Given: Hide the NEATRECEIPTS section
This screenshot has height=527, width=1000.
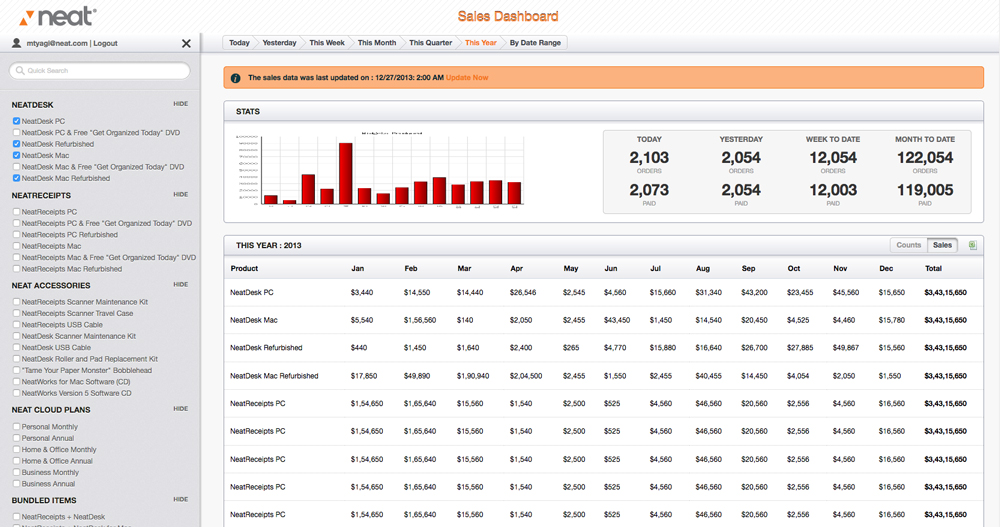Looking at the screenshot, I should [x=180, y=194].
